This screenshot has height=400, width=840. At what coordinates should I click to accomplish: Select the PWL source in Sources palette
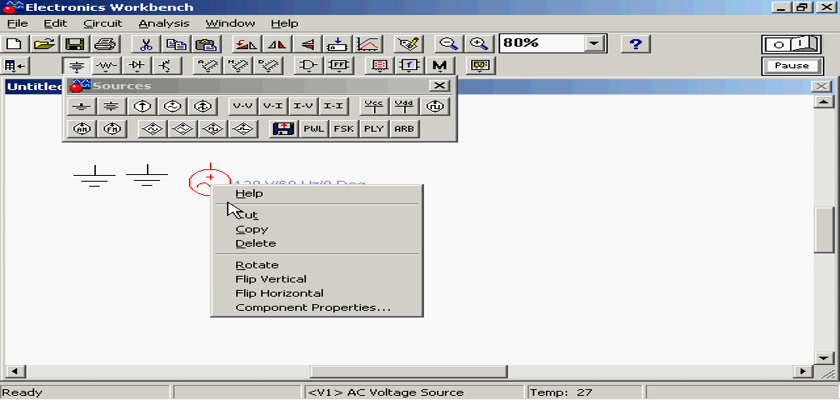tap(314, 129)
